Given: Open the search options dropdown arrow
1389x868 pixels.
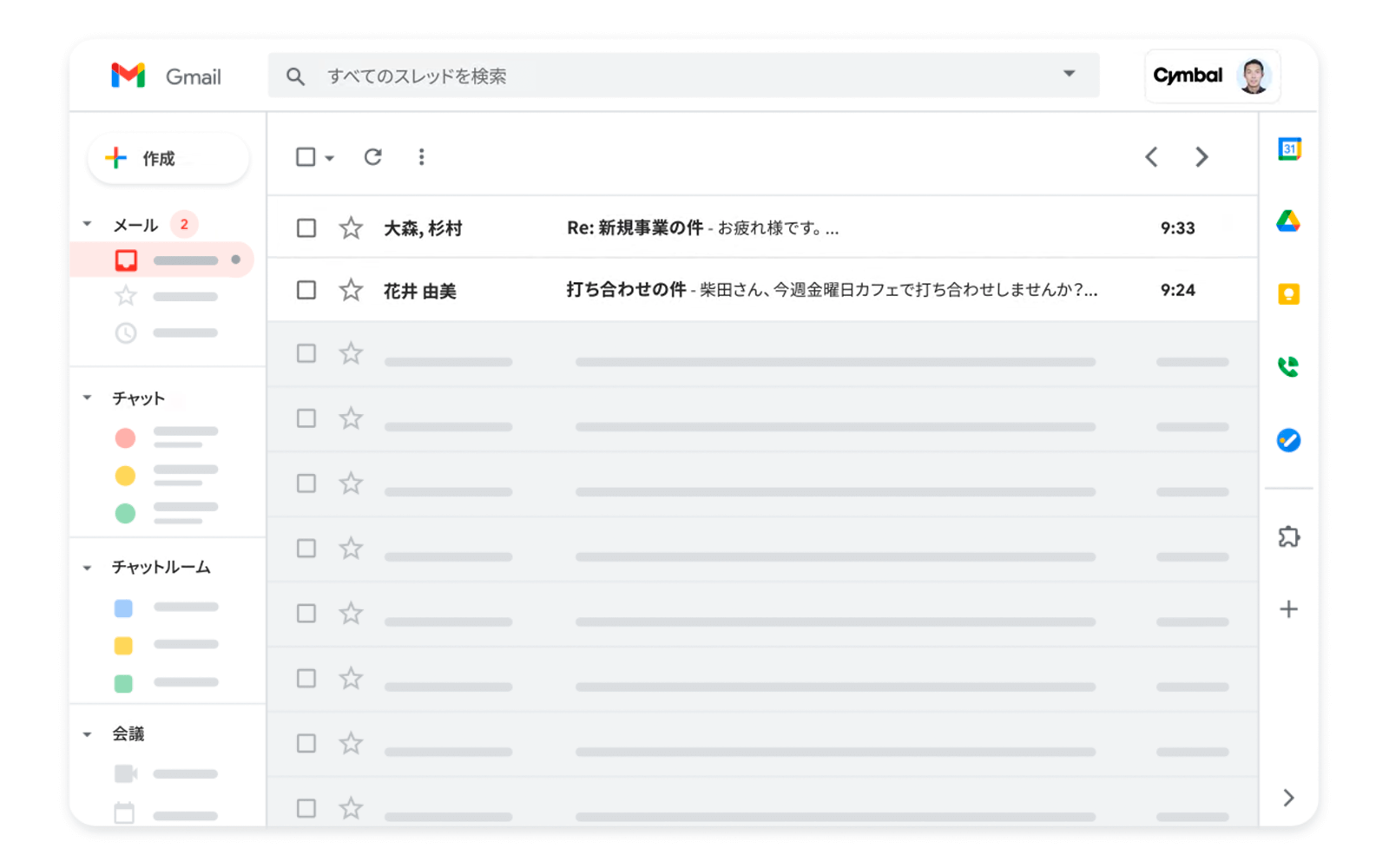Looking at the screenshot, I should [1070, 75].
